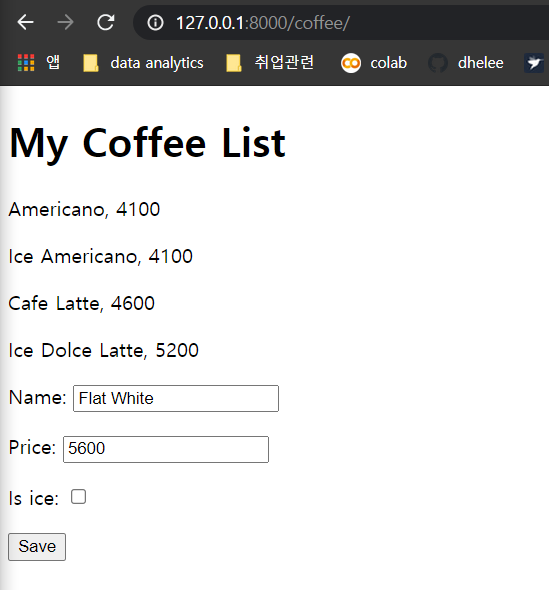Open the dhelee GitHub bookmark
Viewport: 549px width, 590px height.
[x=466, y=63]
